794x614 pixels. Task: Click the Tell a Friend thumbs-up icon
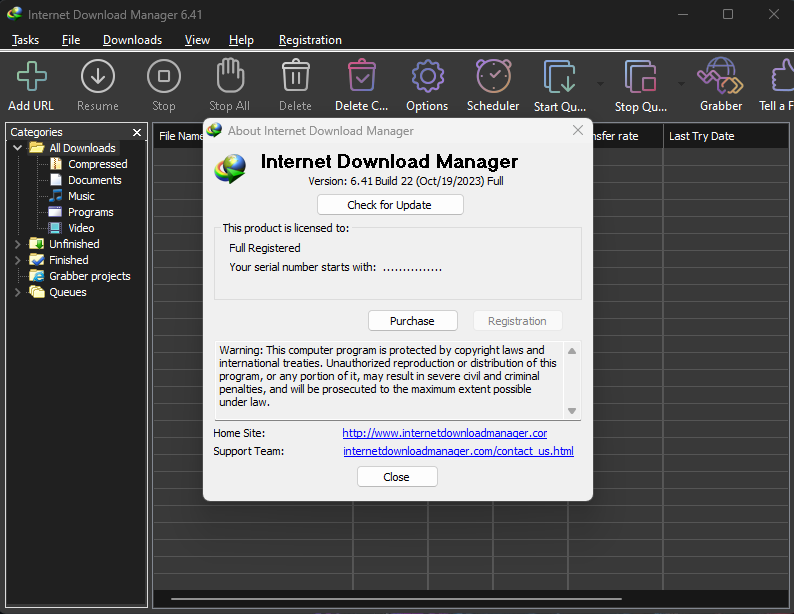point(783,76)
